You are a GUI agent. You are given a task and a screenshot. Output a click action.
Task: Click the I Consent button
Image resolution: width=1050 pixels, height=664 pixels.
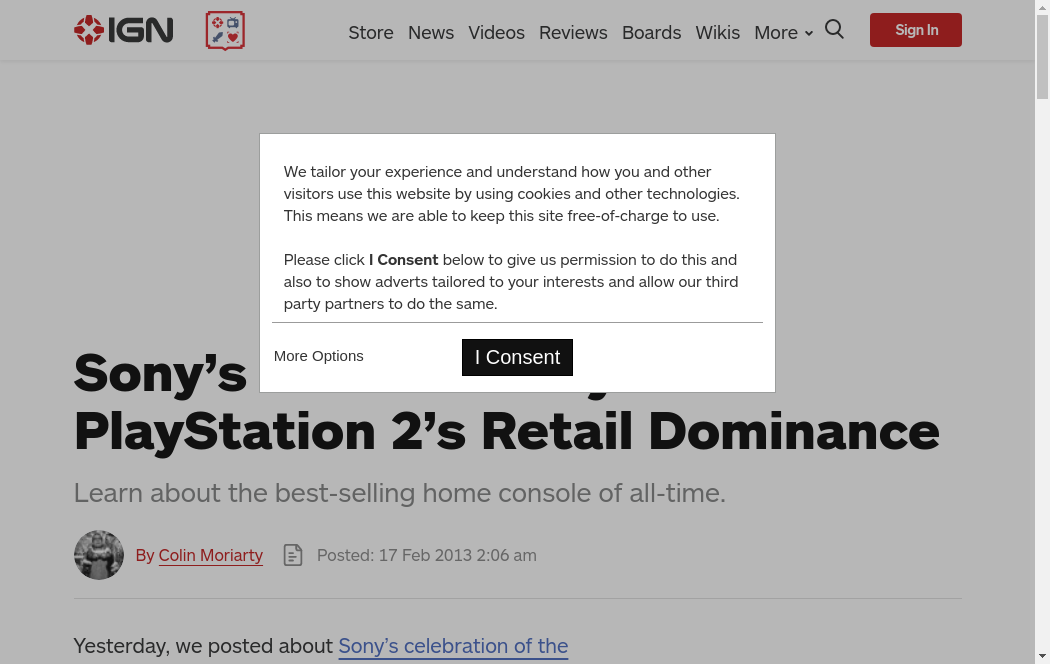point(517,357)
